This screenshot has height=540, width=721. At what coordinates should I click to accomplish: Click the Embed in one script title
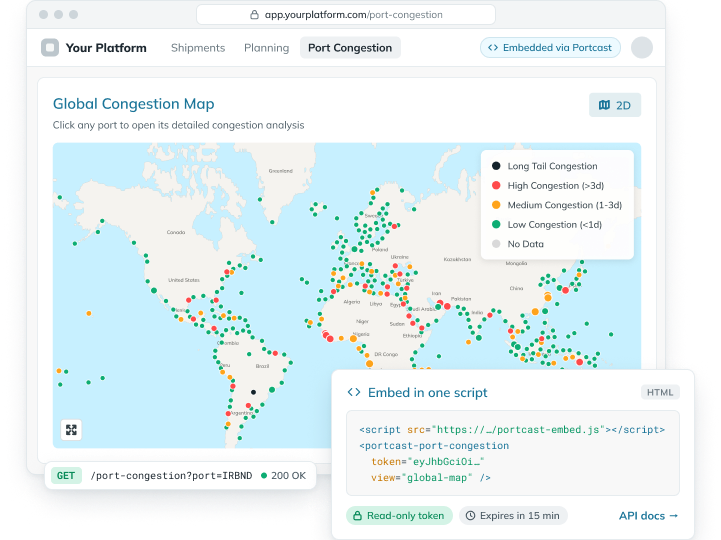pos(428,392)
